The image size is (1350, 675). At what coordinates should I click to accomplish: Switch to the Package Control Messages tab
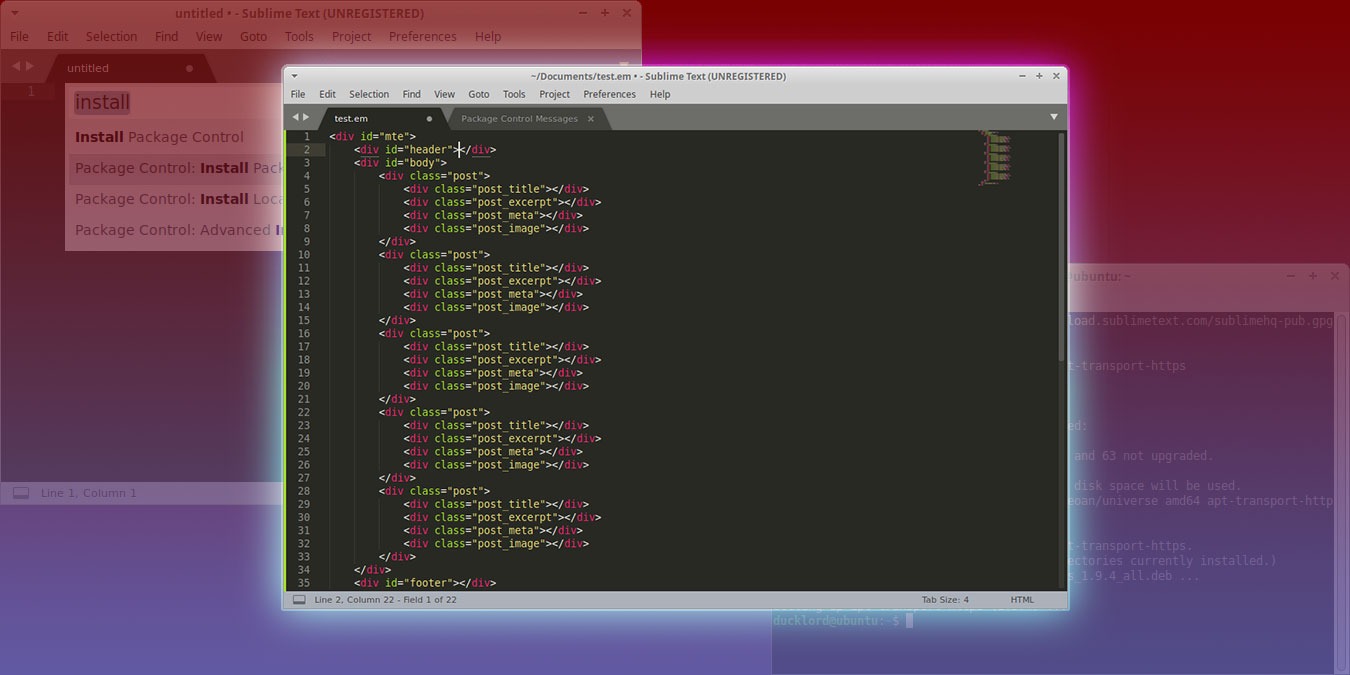pos(519,118)
